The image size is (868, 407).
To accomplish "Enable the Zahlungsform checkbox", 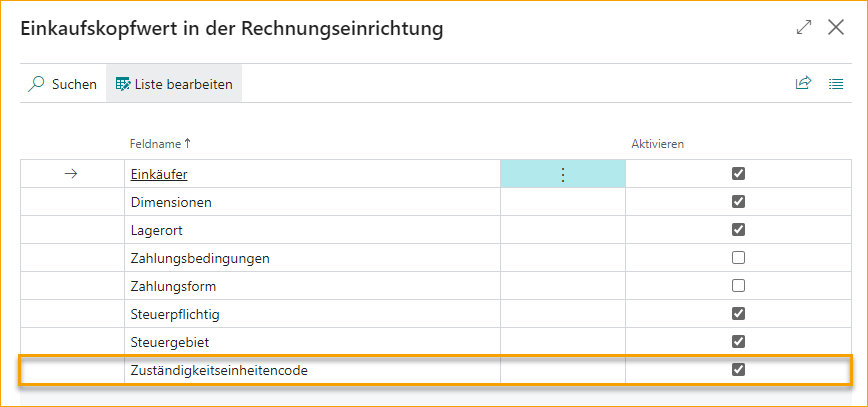I will click(739, 286).
